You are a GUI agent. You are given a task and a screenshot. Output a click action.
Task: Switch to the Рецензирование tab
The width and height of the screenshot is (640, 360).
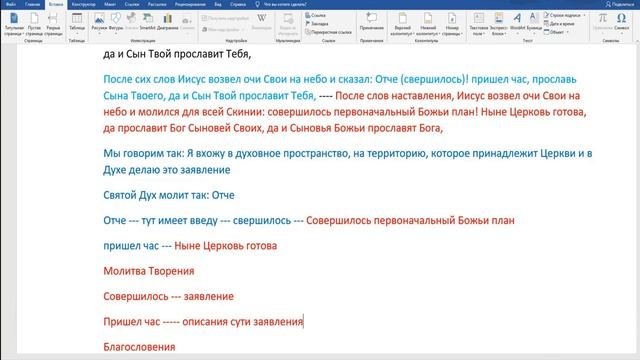click(x=190, y=4)
